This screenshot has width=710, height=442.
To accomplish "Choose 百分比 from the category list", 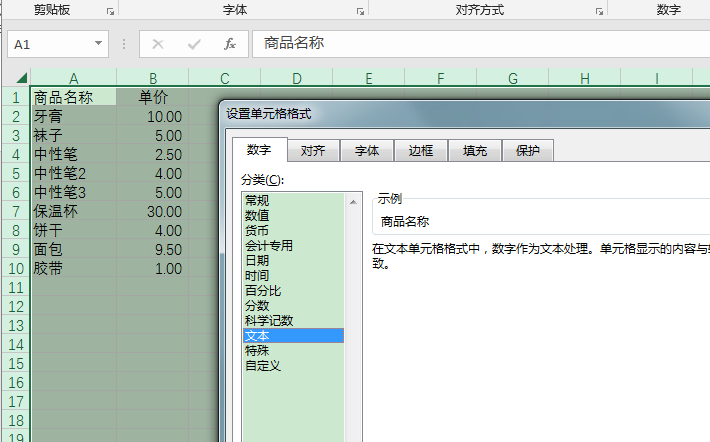I will coord(263,290).
